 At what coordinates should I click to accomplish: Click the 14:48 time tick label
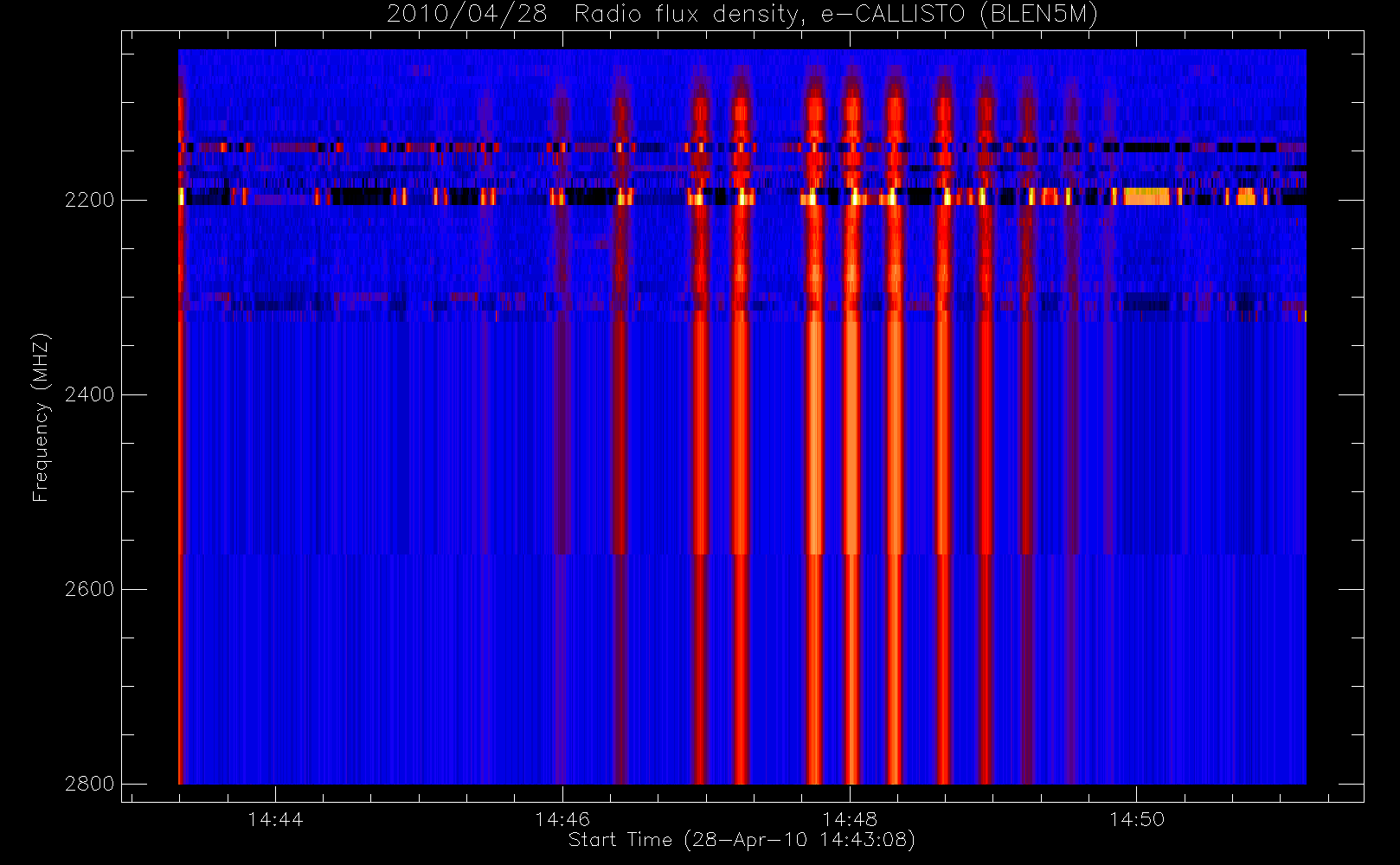[850, 819]
